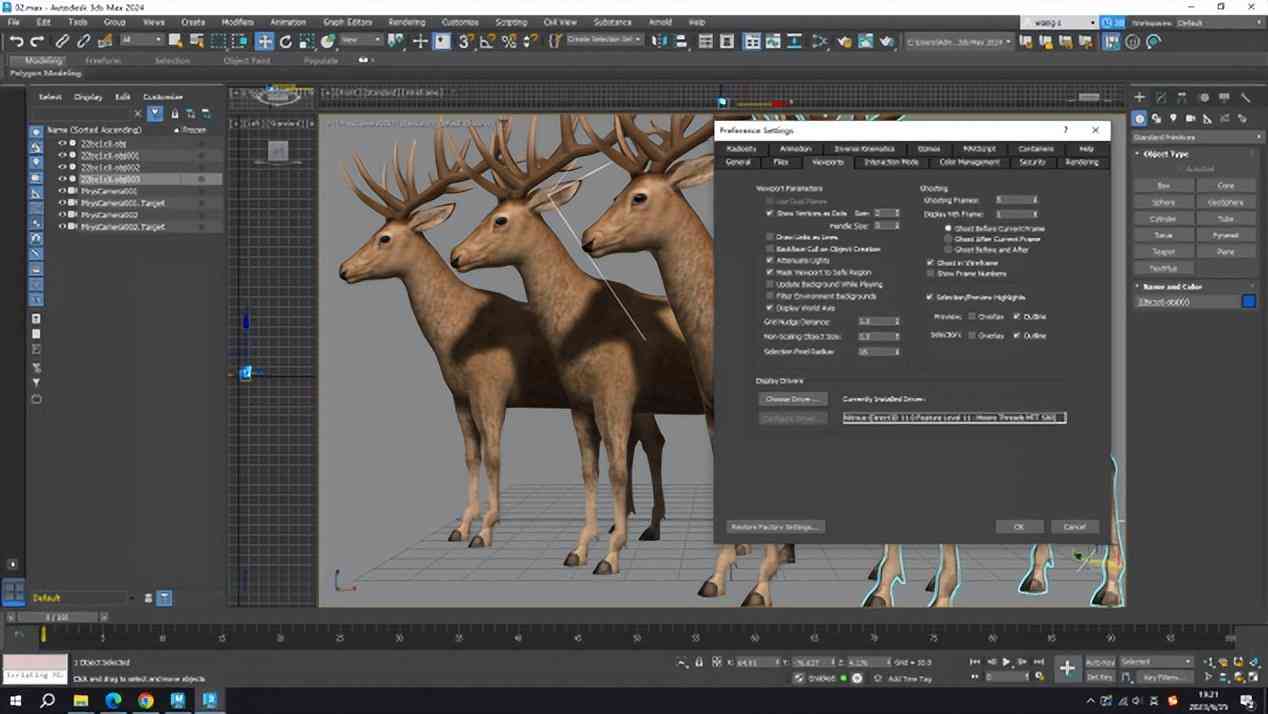Open the Reference Coordinate System dropdown
This screenshot has height=714, width=1268.
(361, 41)
